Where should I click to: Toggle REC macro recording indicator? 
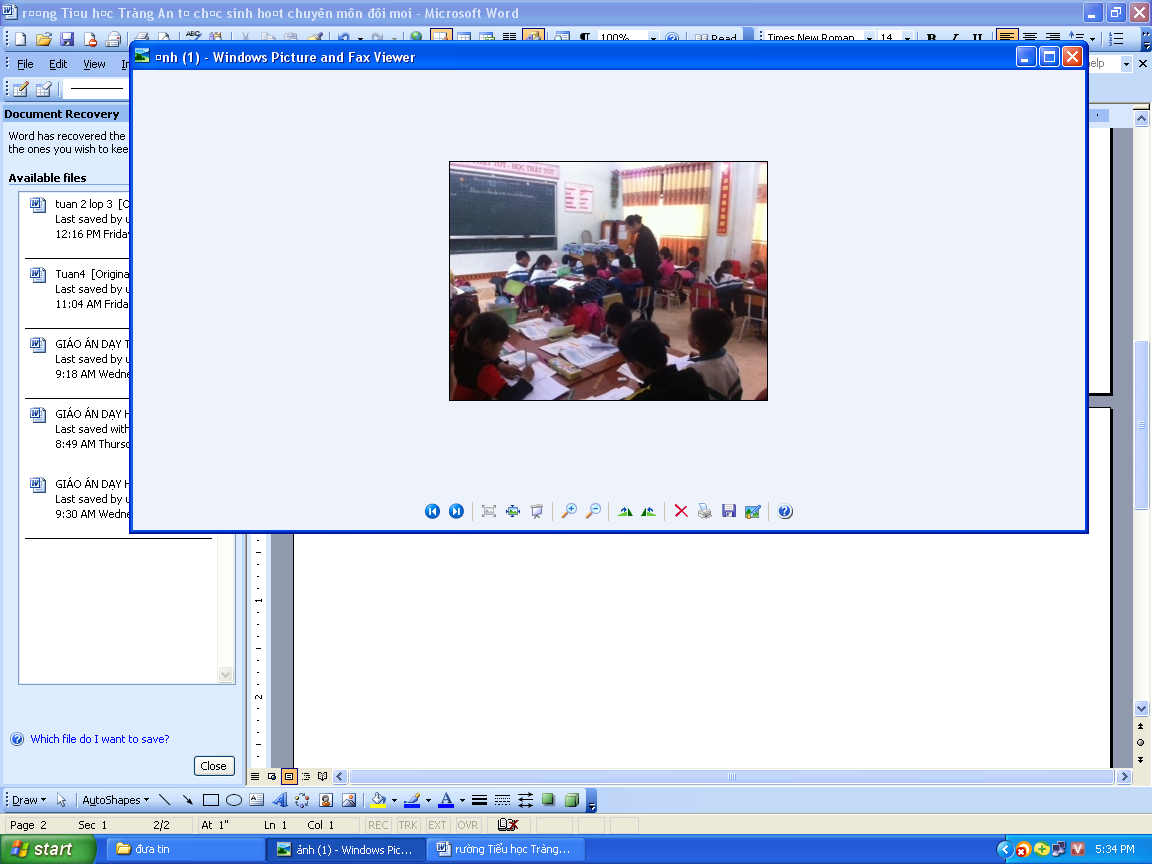(x=378, y=825)
